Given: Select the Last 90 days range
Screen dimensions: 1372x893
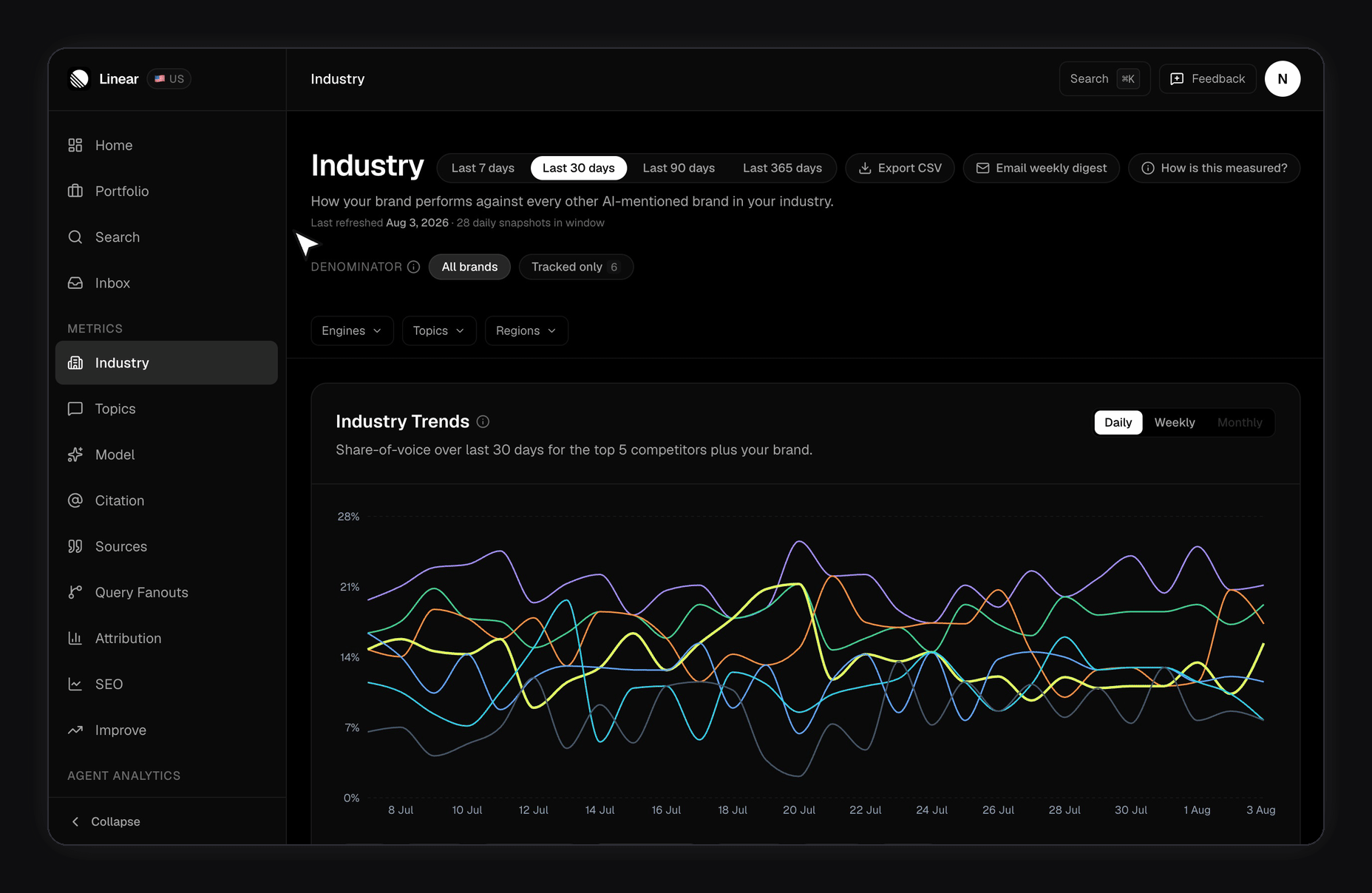Looking at the screenshot, I should 679,169.
